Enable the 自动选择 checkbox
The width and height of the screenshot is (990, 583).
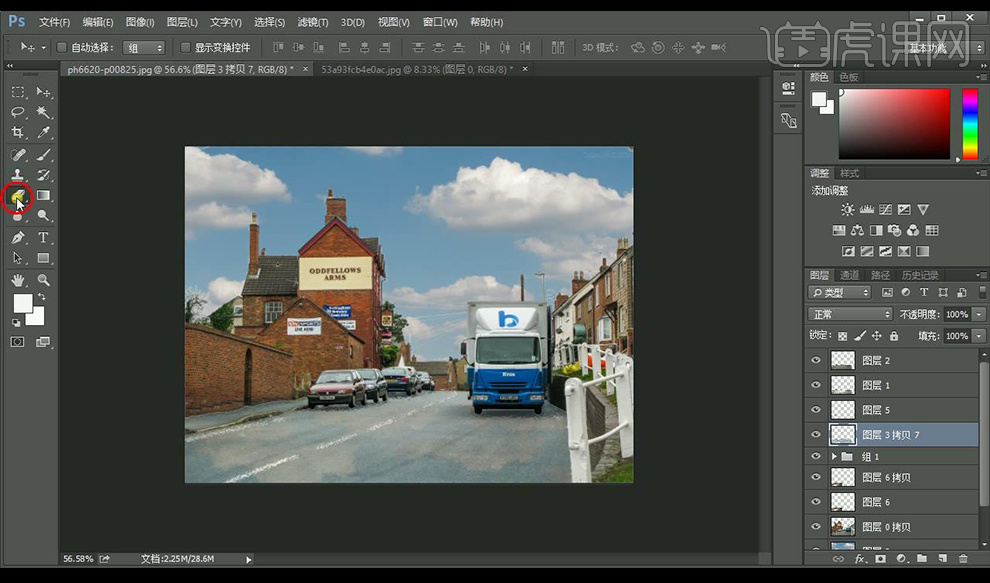coord(62,47)
